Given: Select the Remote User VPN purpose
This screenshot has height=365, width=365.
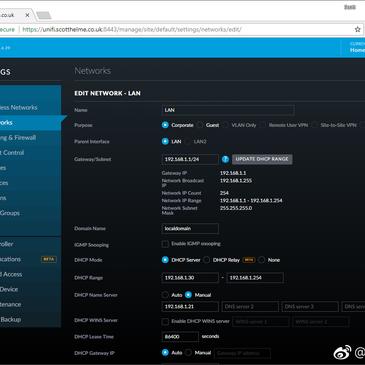Looking at the screenshot, I should pos(263,125).
